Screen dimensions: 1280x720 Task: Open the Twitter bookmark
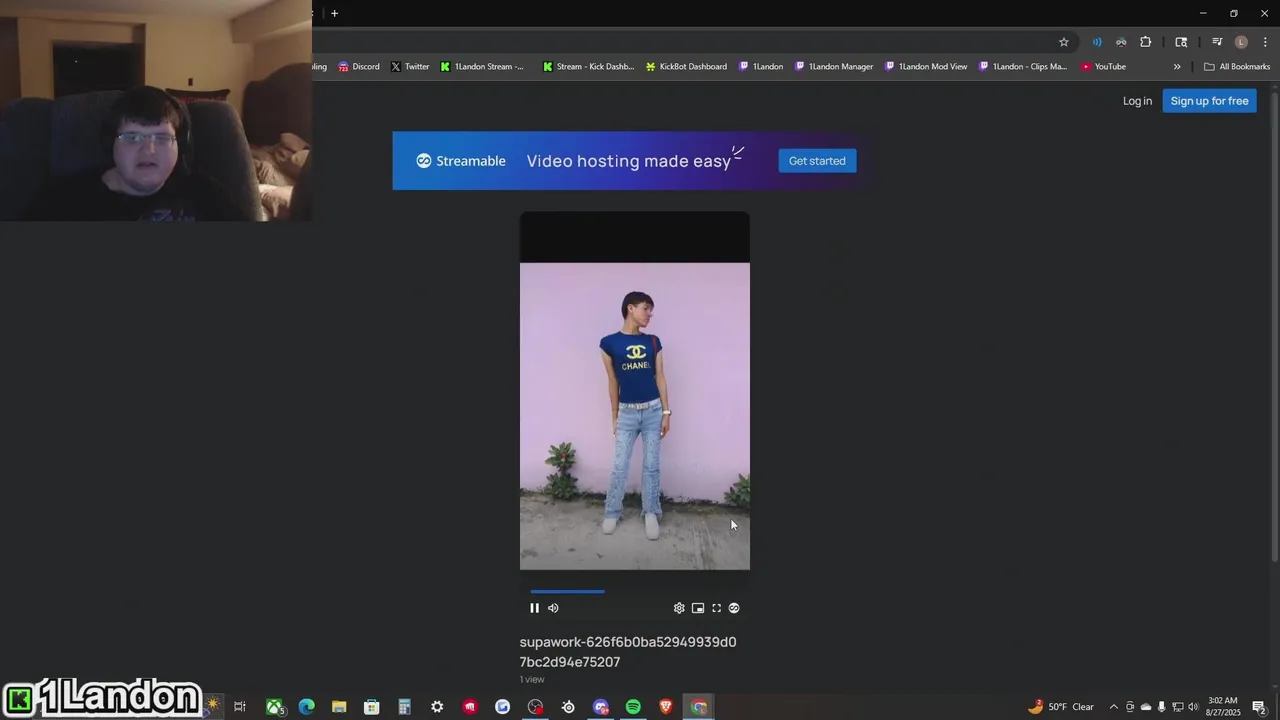410,67
